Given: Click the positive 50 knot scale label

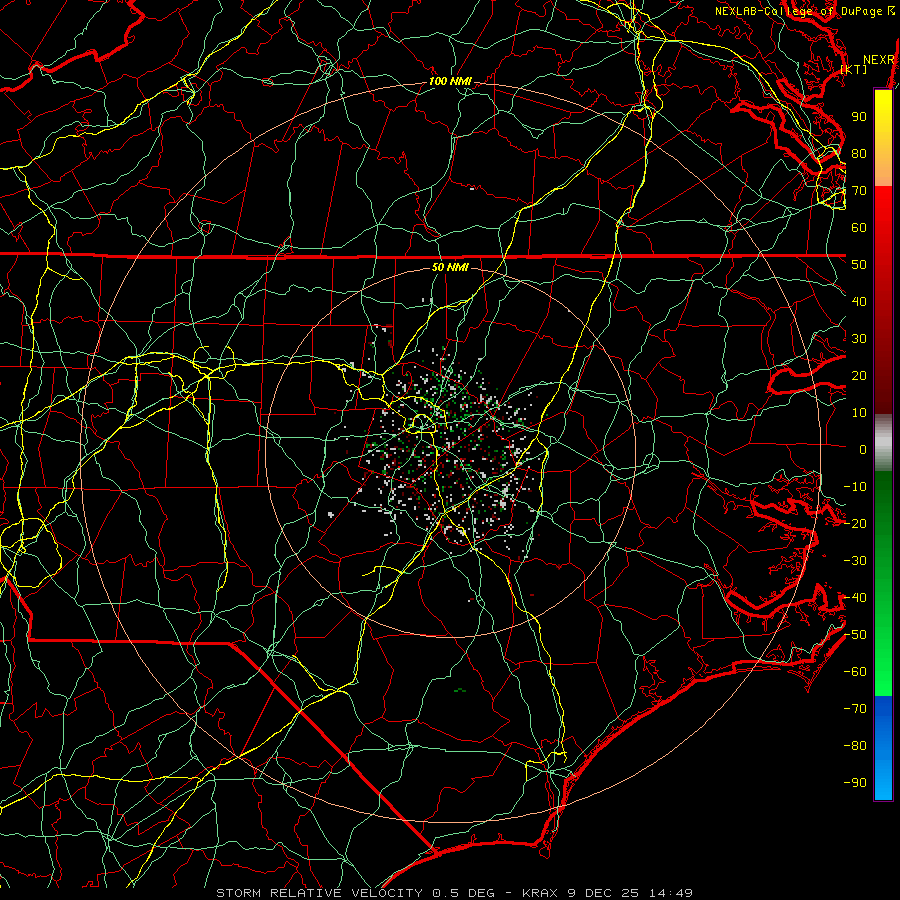Looking at the screenshot, I should [859, 265].
